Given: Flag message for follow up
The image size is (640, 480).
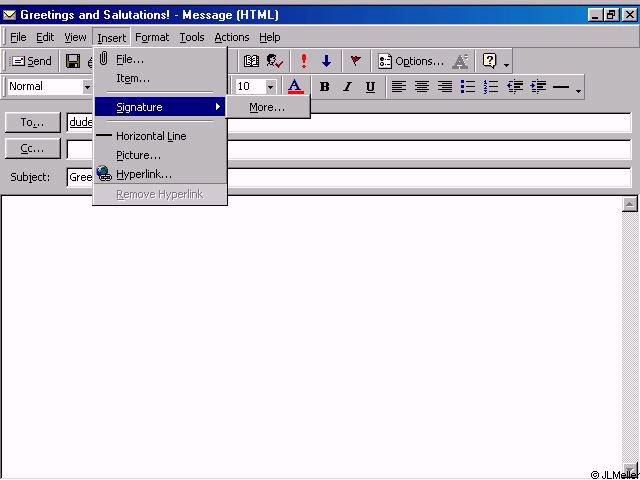Looking at the screenshot, I should click(355, 61).
